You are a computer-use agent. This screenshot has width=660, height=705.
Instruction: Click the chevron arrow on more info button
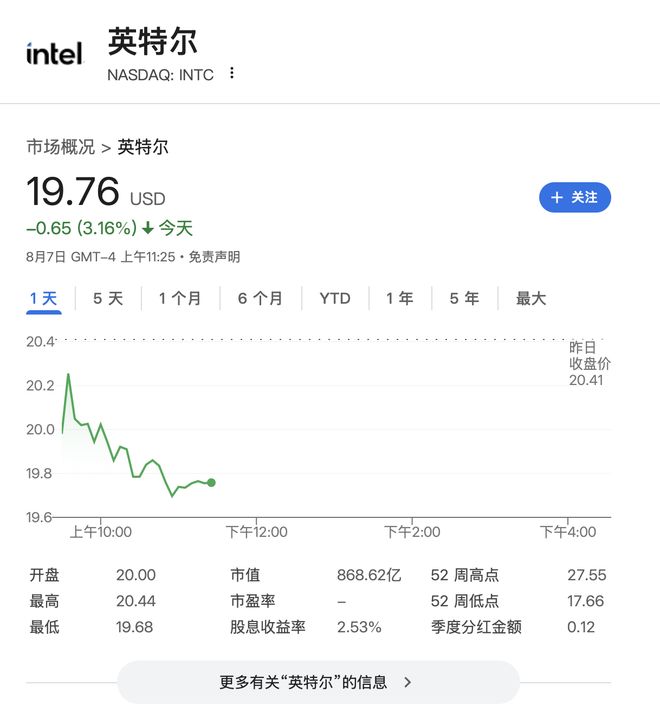pos(407,682)
